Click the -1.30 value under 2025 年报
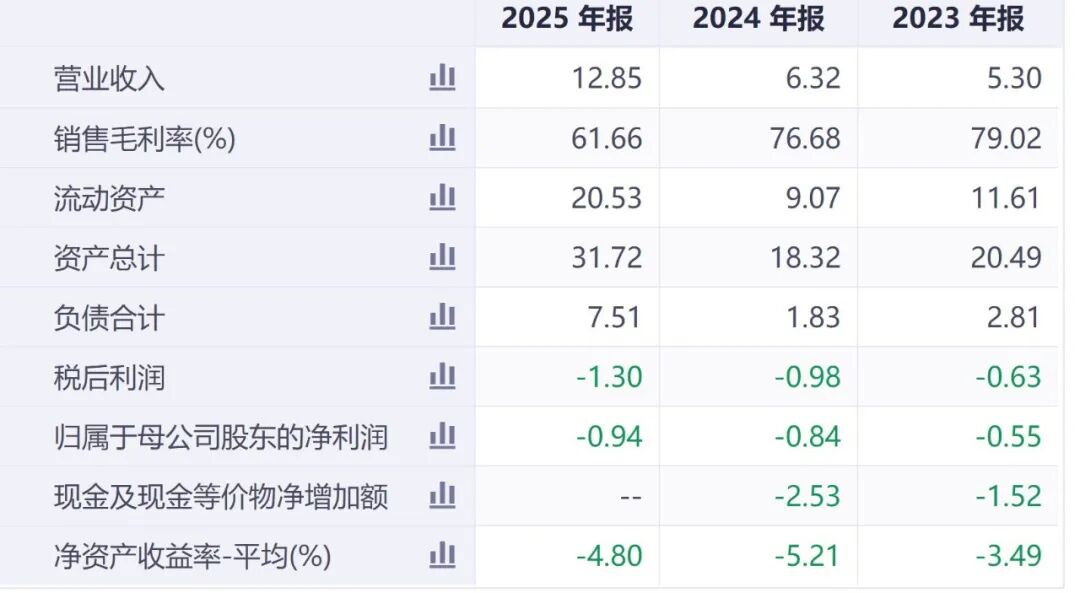 click(610, 377)
